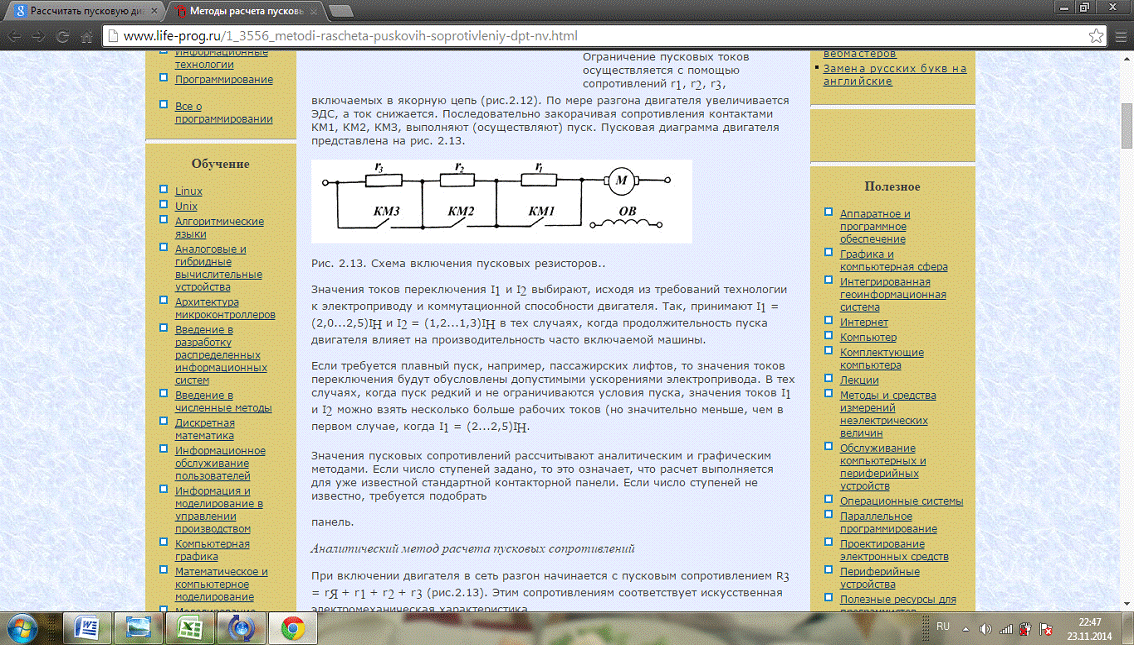Open a new tab with the new-tab button

click(x=342, y=11)
